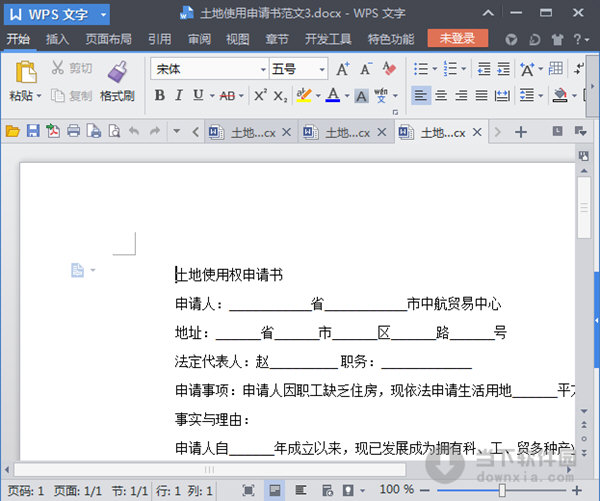Expand quick access toolbar customize arrow
This screenshot has height=501, width=600.
point(176,131)
